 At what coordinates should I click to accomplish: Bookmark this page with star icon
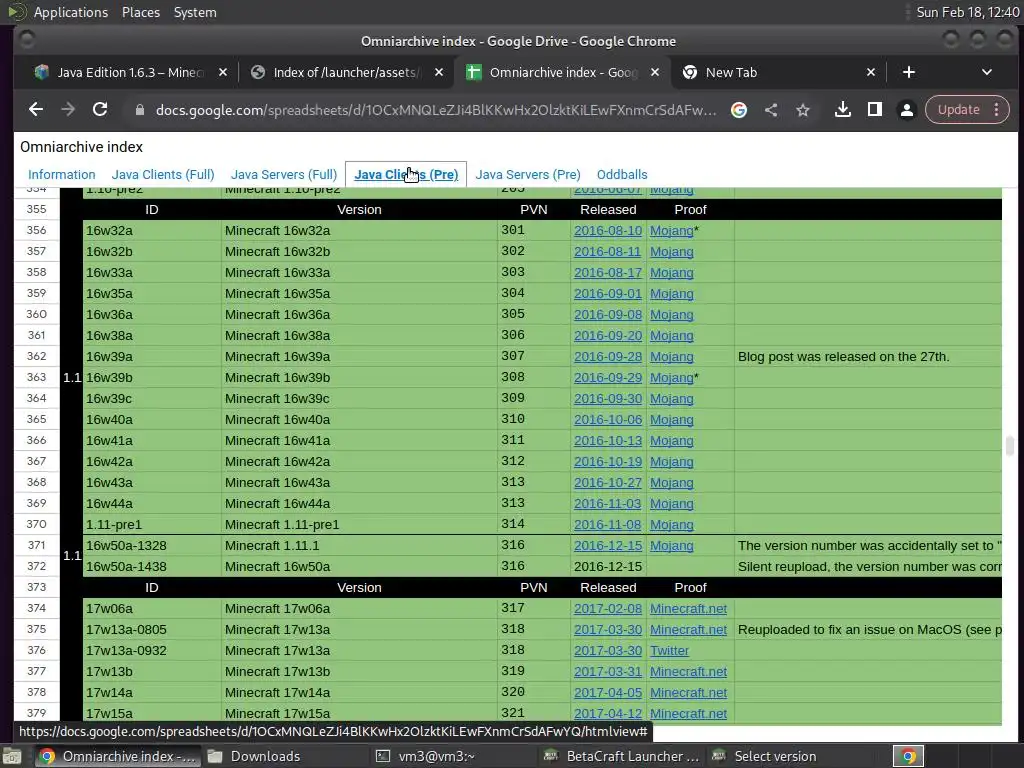tap(803, 110)
